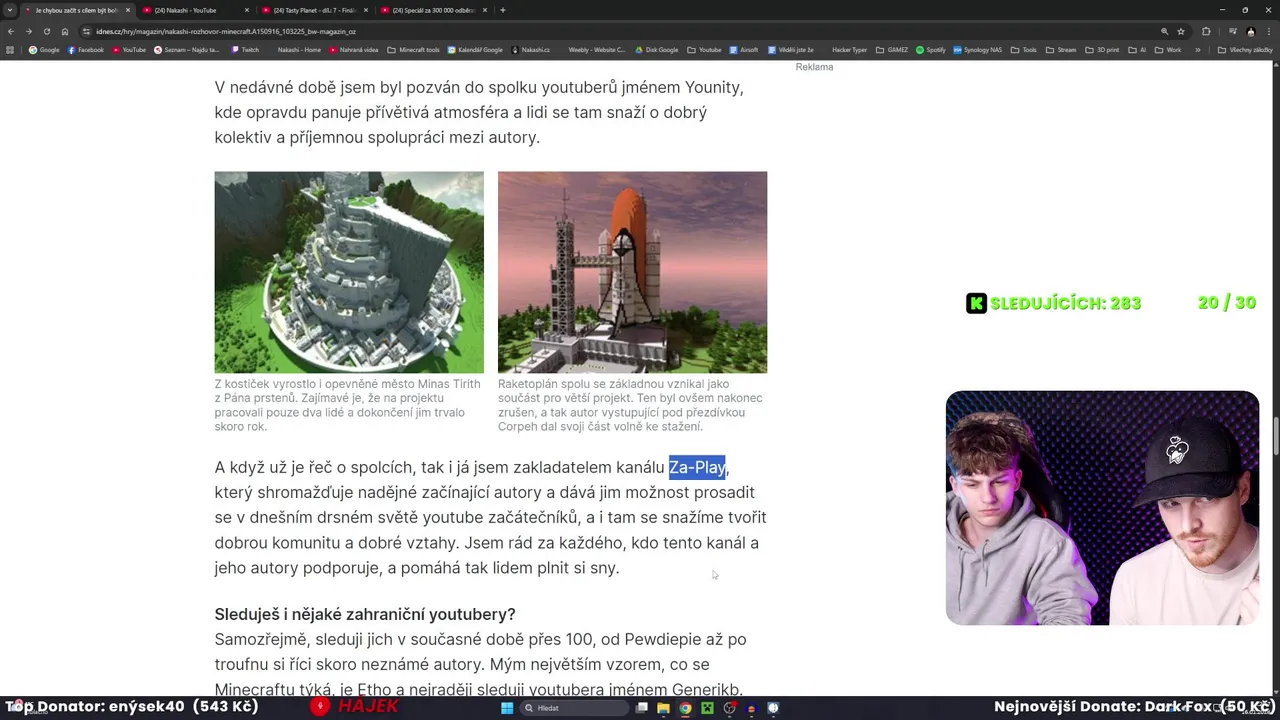Open the Tools bookmark folder
The width and height of the screenshot is (1280, 720).
click(x=1024, y=50)
